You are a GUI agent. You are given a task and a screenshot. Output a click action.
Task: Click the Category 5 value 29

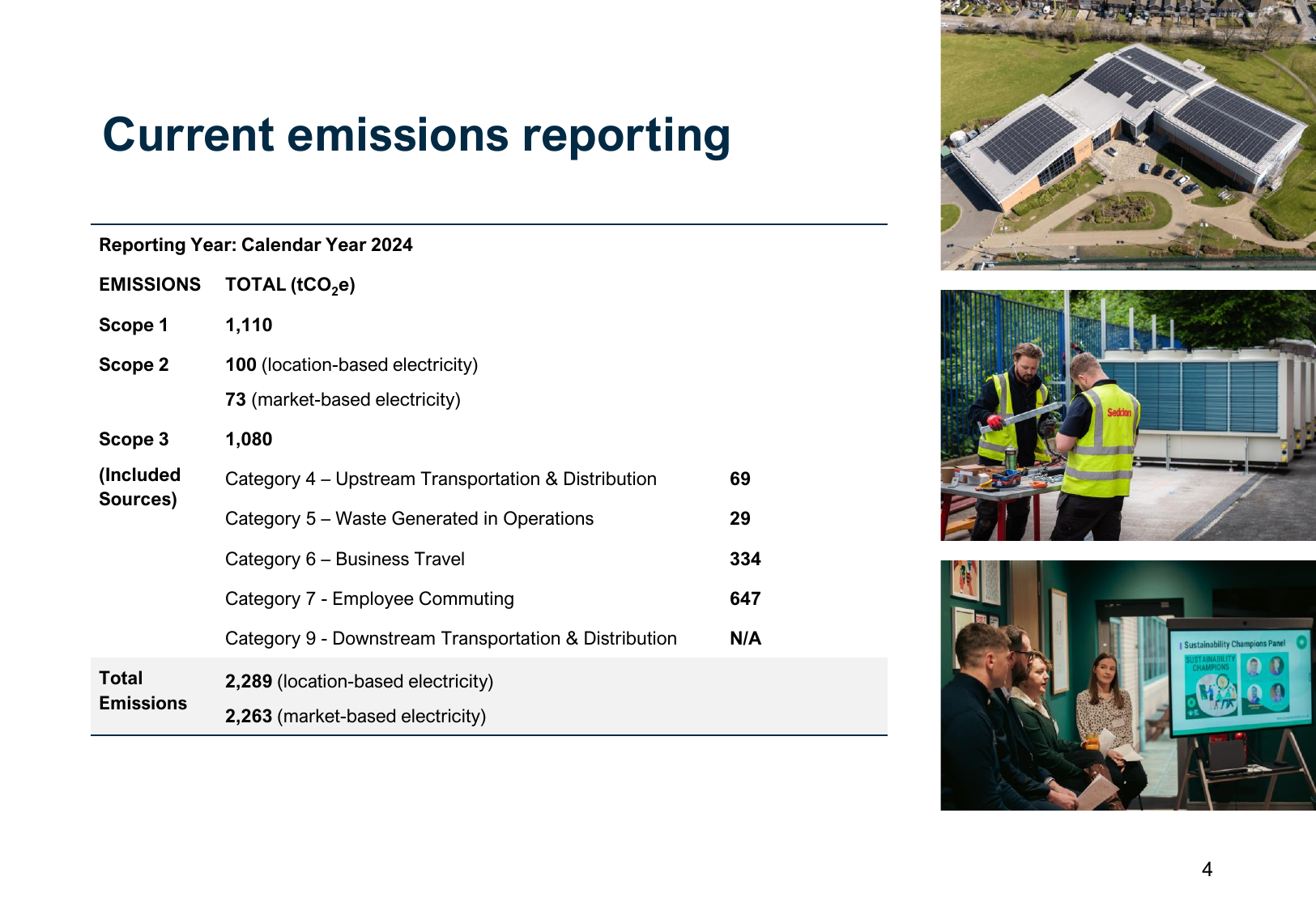coord(740,518)
